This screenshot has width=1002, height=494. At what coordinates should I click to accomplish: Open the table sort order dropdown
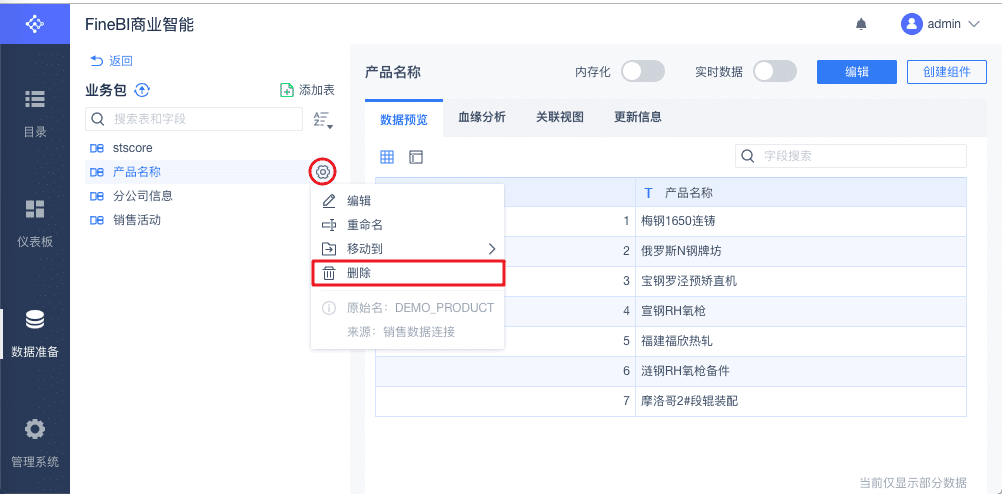(322, 120)
